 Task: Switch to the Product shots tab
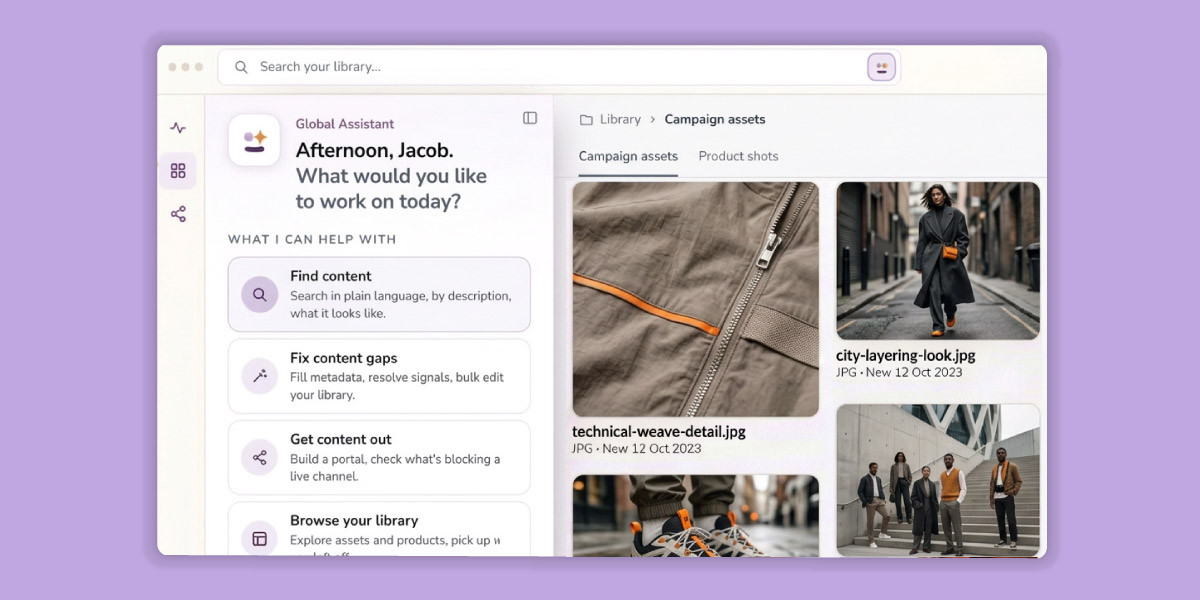(x=738, y=156)
